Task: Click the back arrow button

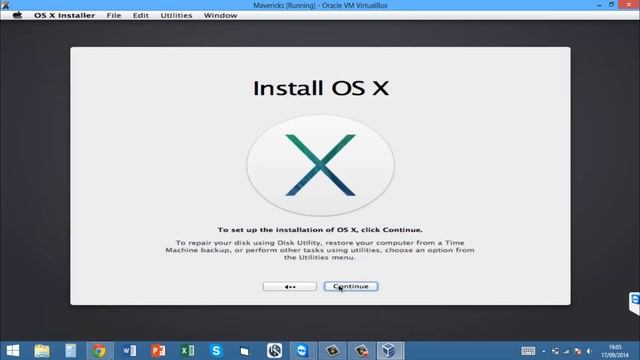Action: [290, 287]
